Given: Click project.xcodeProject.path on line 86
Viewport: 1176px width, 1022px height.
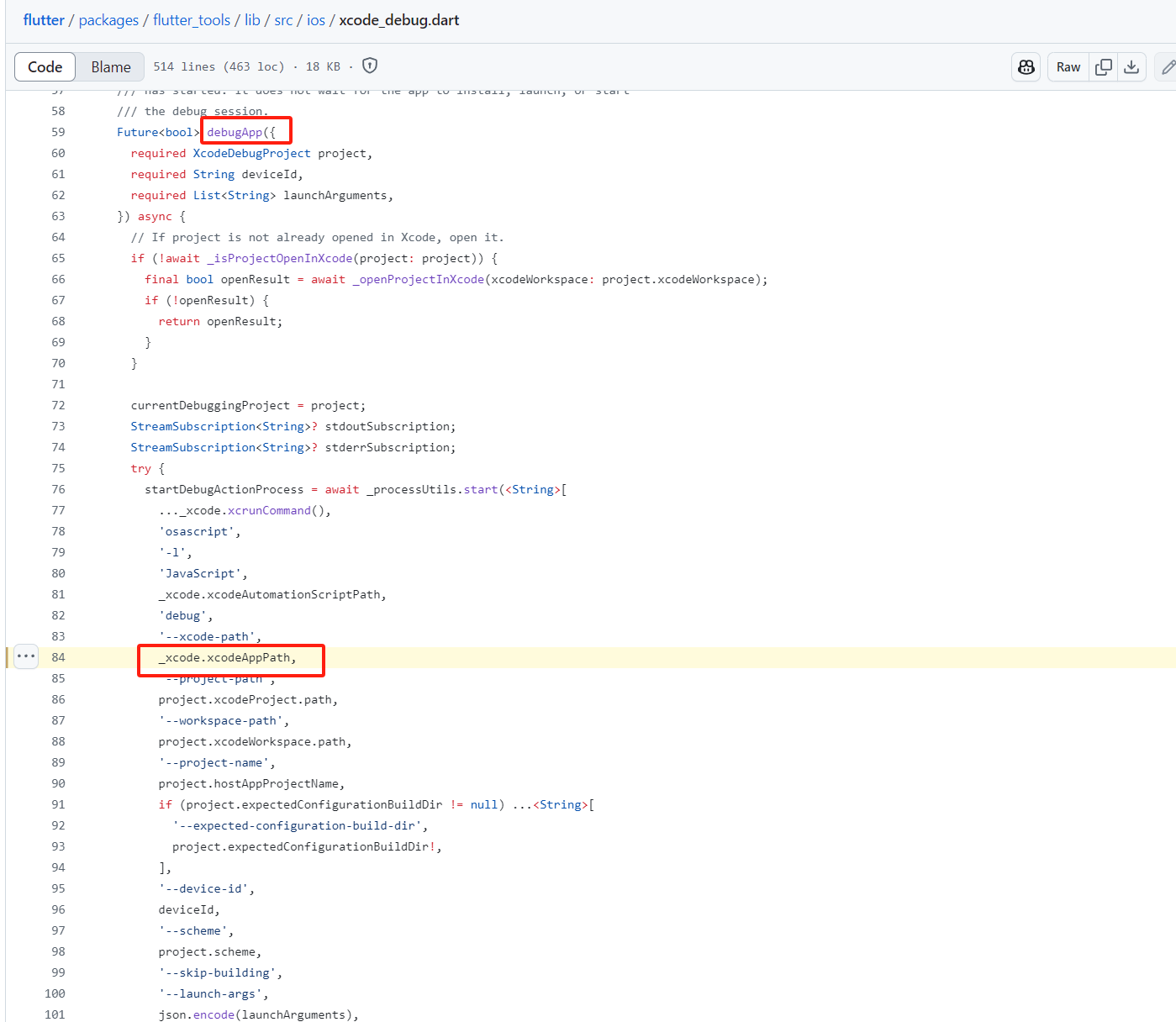Looking at the screenshot, I should coord(245,699).
